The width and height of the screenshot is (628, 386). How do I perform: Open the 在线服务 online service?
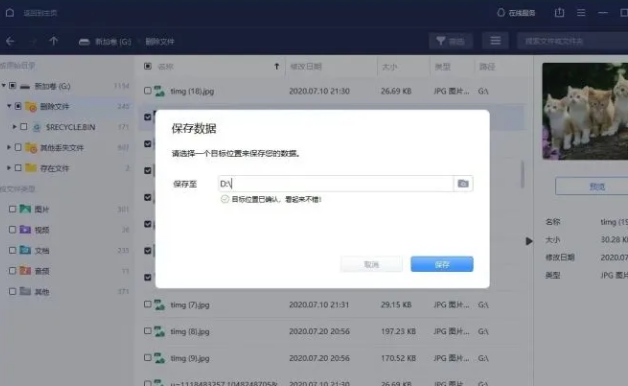(x=516, y=13)
